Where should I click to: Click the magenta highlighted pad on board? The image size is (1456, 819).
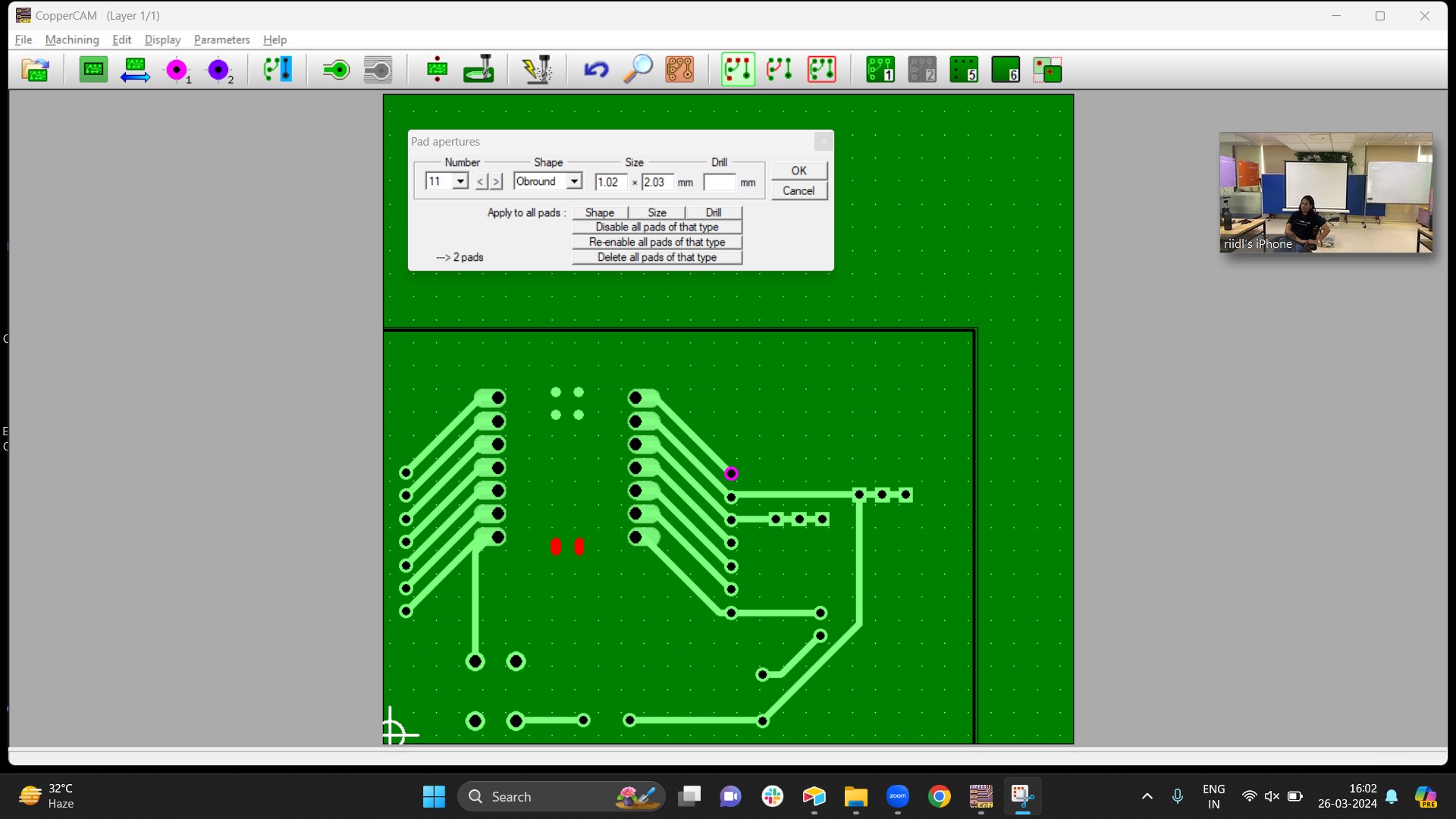click(731, 473)
